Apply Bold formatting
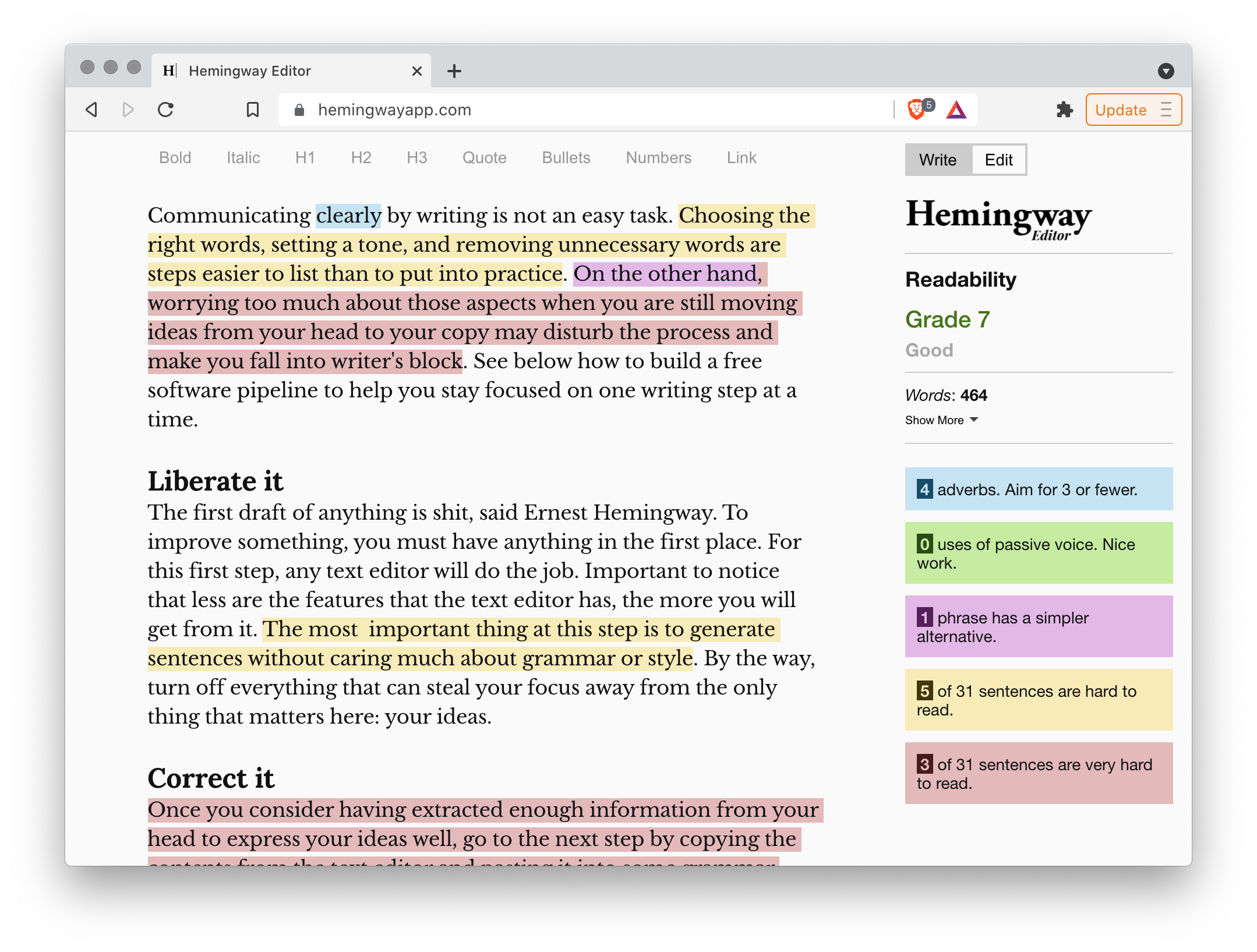The width and height of the screenshot is (1257, 952). coord(175,158)
